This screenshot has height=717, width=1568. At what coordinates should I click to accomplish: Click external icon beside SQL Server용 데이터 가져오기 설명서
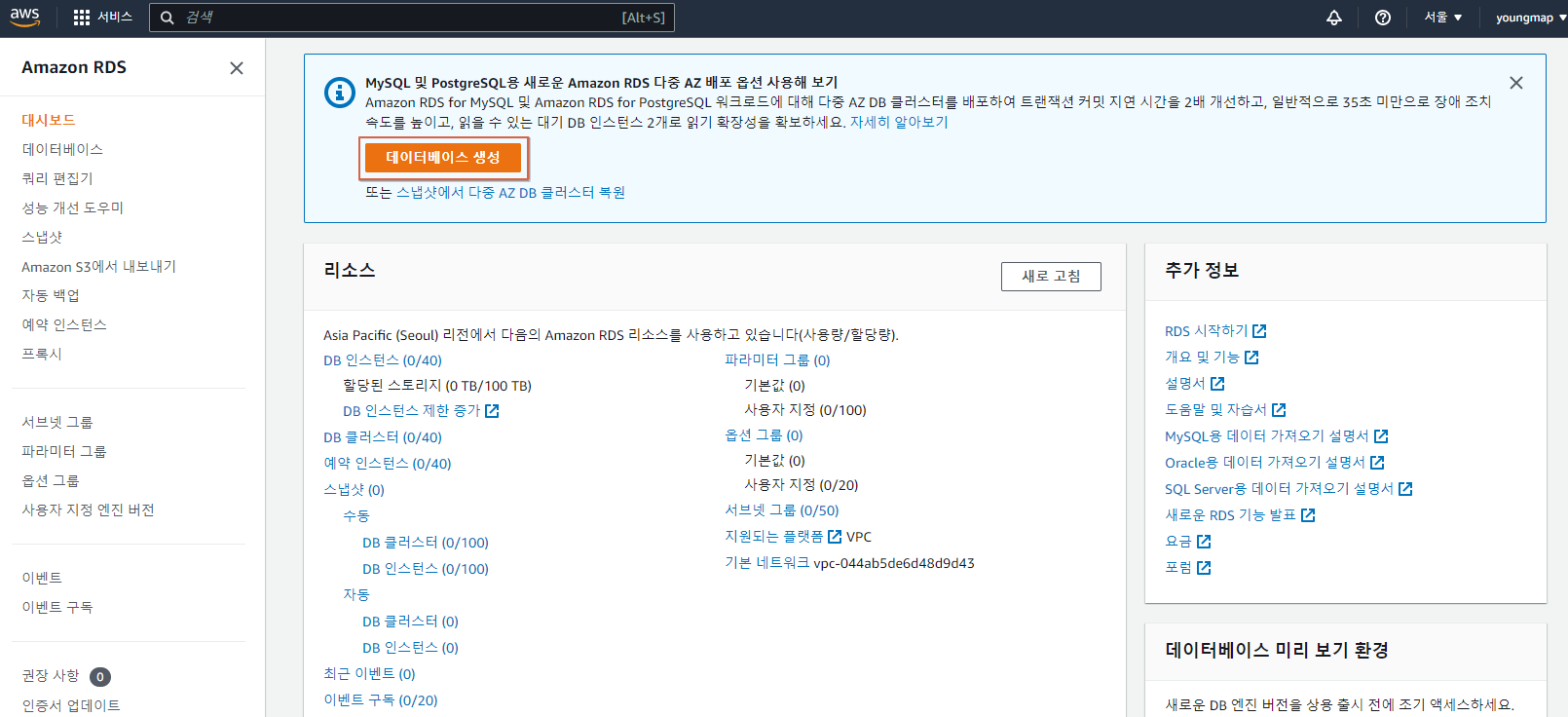[x=1405, y=489]
